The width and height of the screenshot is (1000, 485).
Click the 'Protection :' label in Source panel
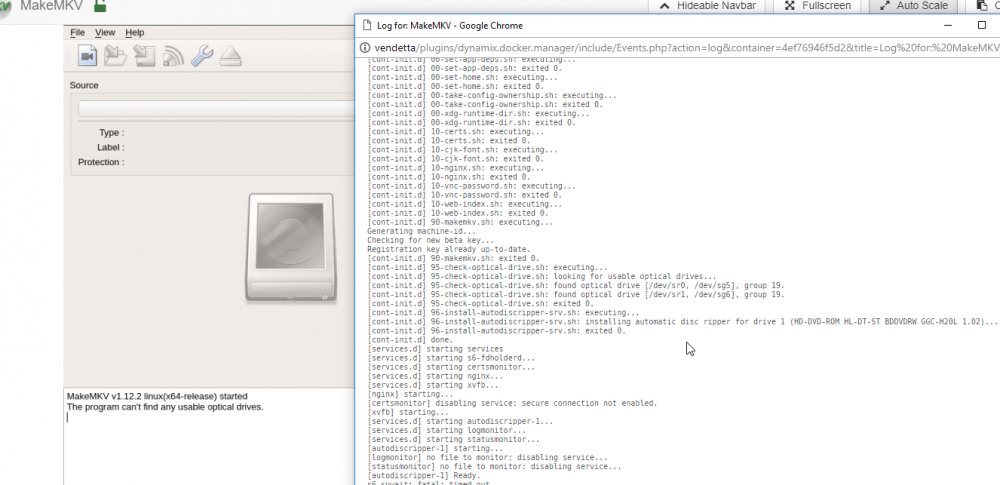101,162
